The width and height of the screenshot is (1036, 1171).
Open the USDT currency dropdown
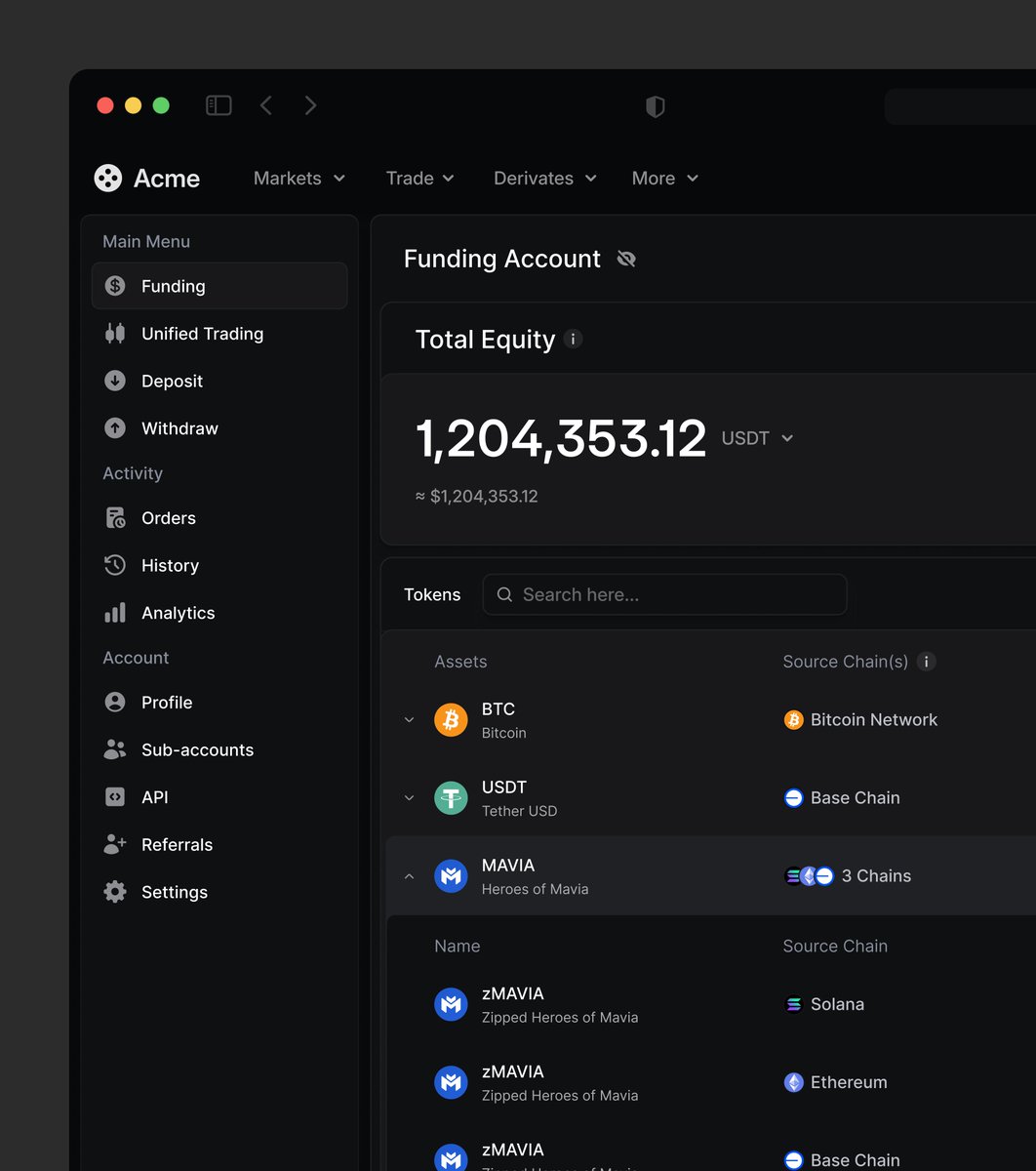pyautogui.click(x=757, y=438)
